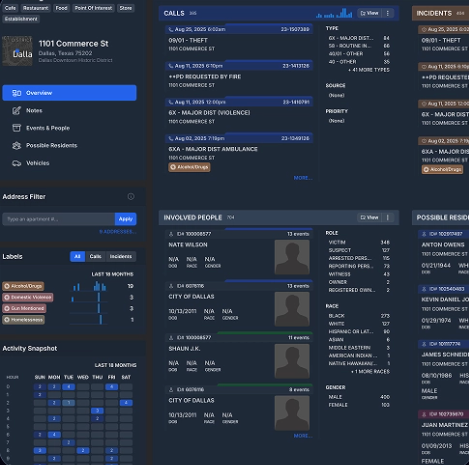Open NATE WILSON person card
Viewport: 469px width, 465px height.
(239, 252)
